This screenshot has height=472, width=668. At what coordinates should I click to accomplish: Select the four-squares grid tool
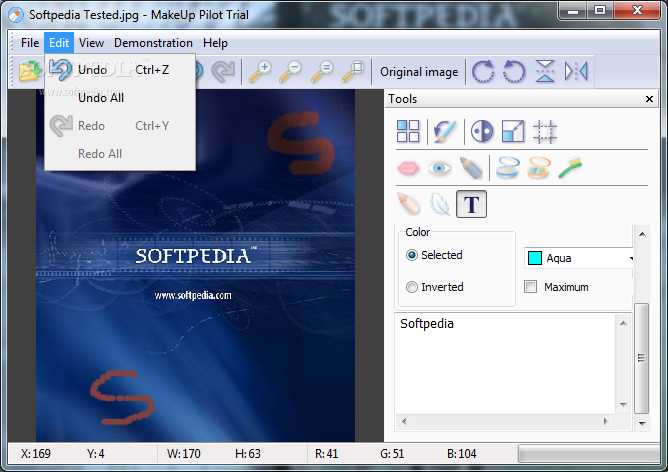pyautogui.click(x=408, y=131)
